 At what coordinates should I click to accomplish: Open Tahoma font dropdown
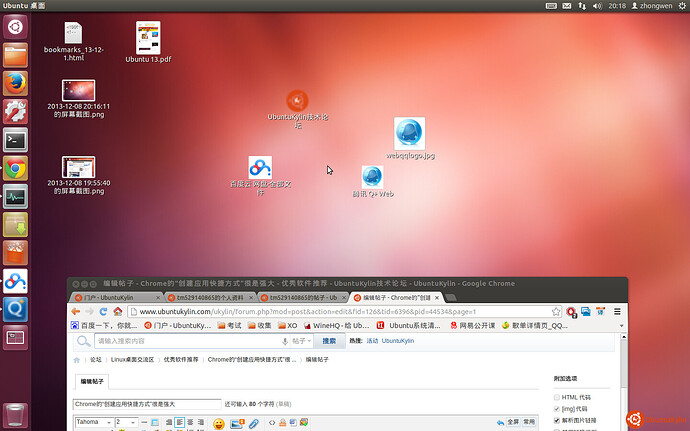click(94, 422)
